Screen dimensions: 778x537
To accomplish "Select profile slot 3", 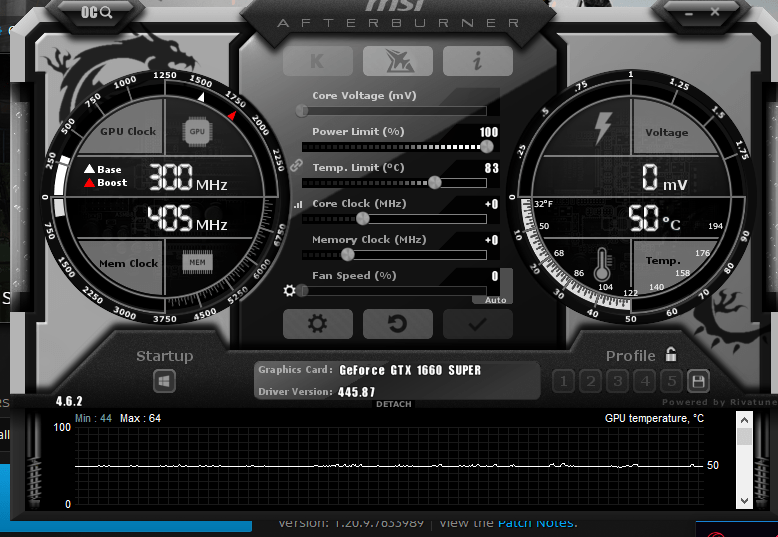I will click(618, 381).
